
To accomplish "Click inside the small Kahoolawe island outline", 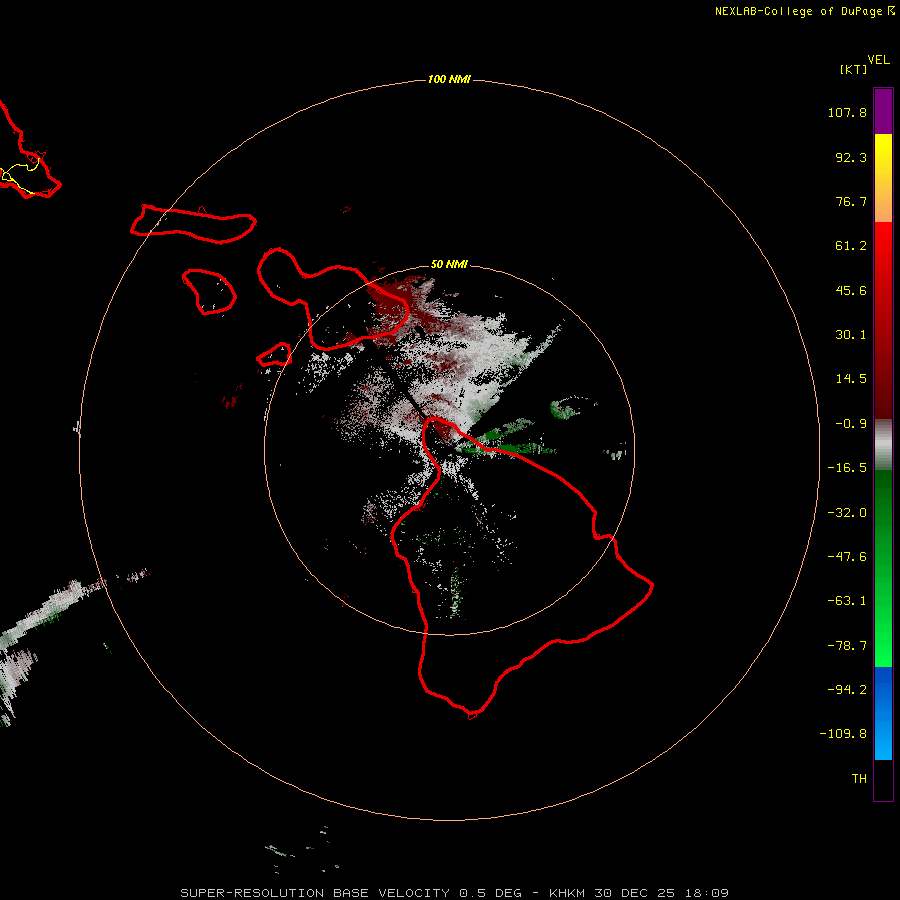I will click(x=274, y=355).
